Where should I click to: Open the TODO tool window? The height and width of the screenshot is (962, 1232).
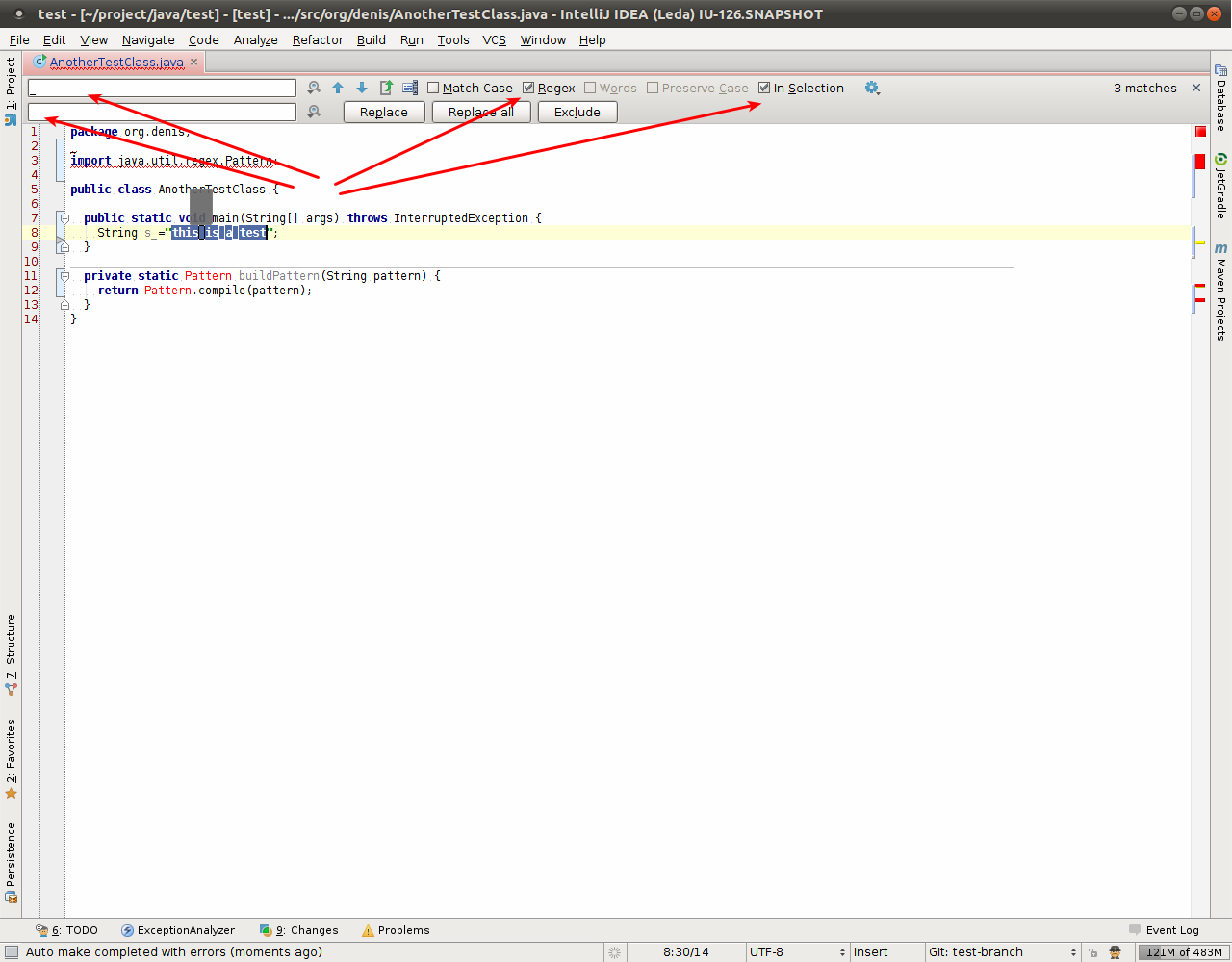click(66, 930)
